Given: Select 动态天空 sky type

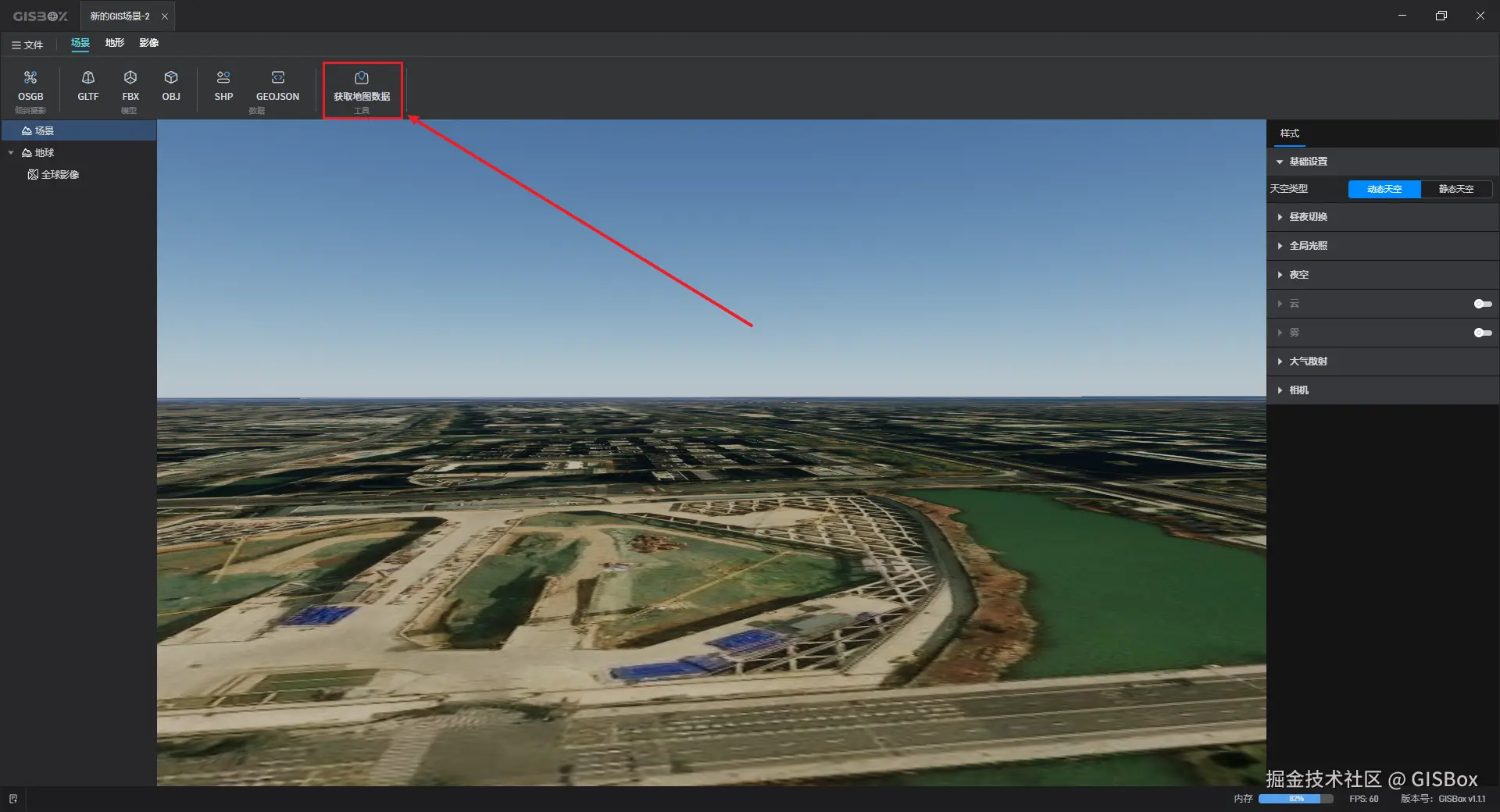Looking at the screenshot, I should pos(1384,189).
